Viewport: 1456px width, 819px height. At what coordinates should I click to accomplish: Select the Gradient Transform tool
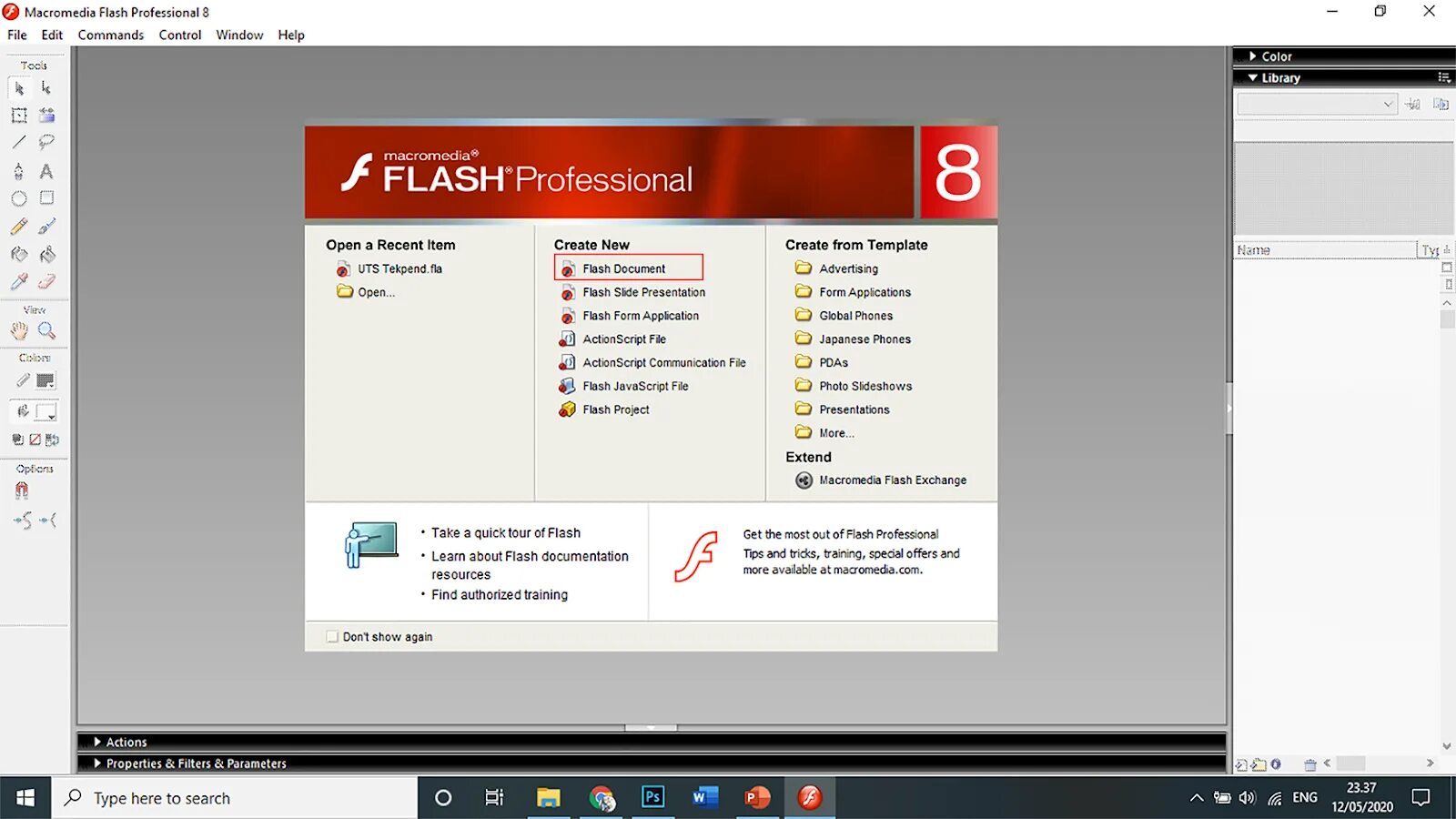[46, 116]
